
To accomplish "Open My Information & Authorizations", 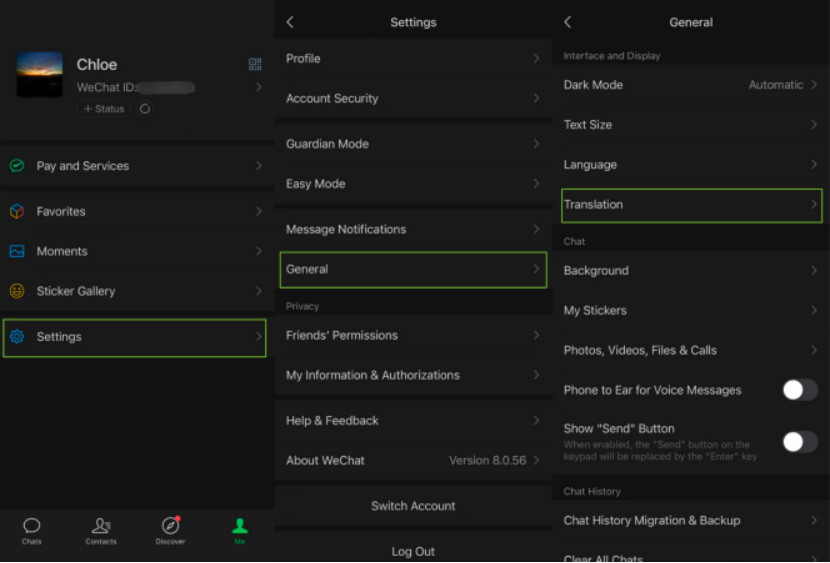I will pyautogui.click(x=413, y=375).
